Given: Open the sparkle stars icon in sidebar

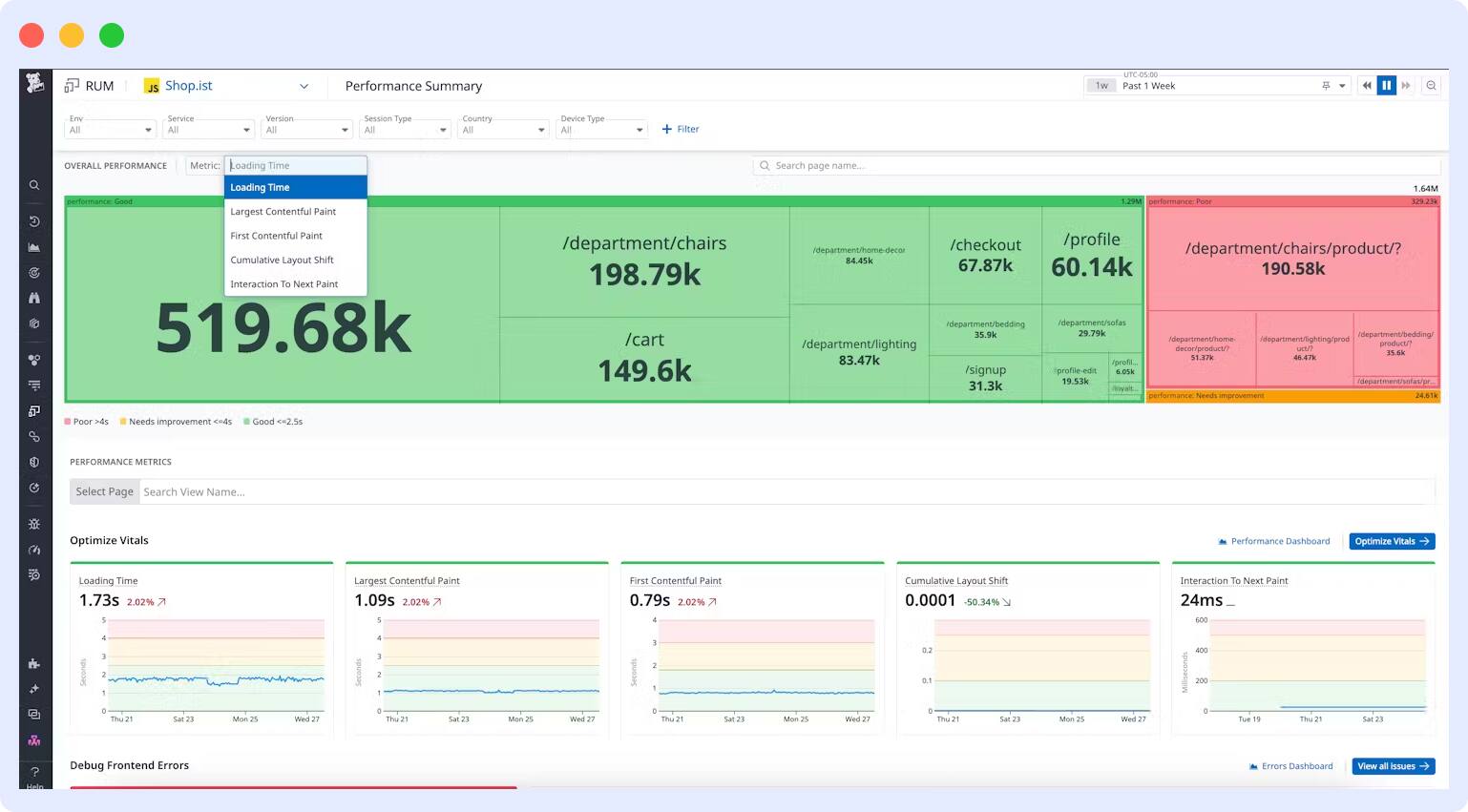Looking at the screenshot, I should (x=34, y=689).
